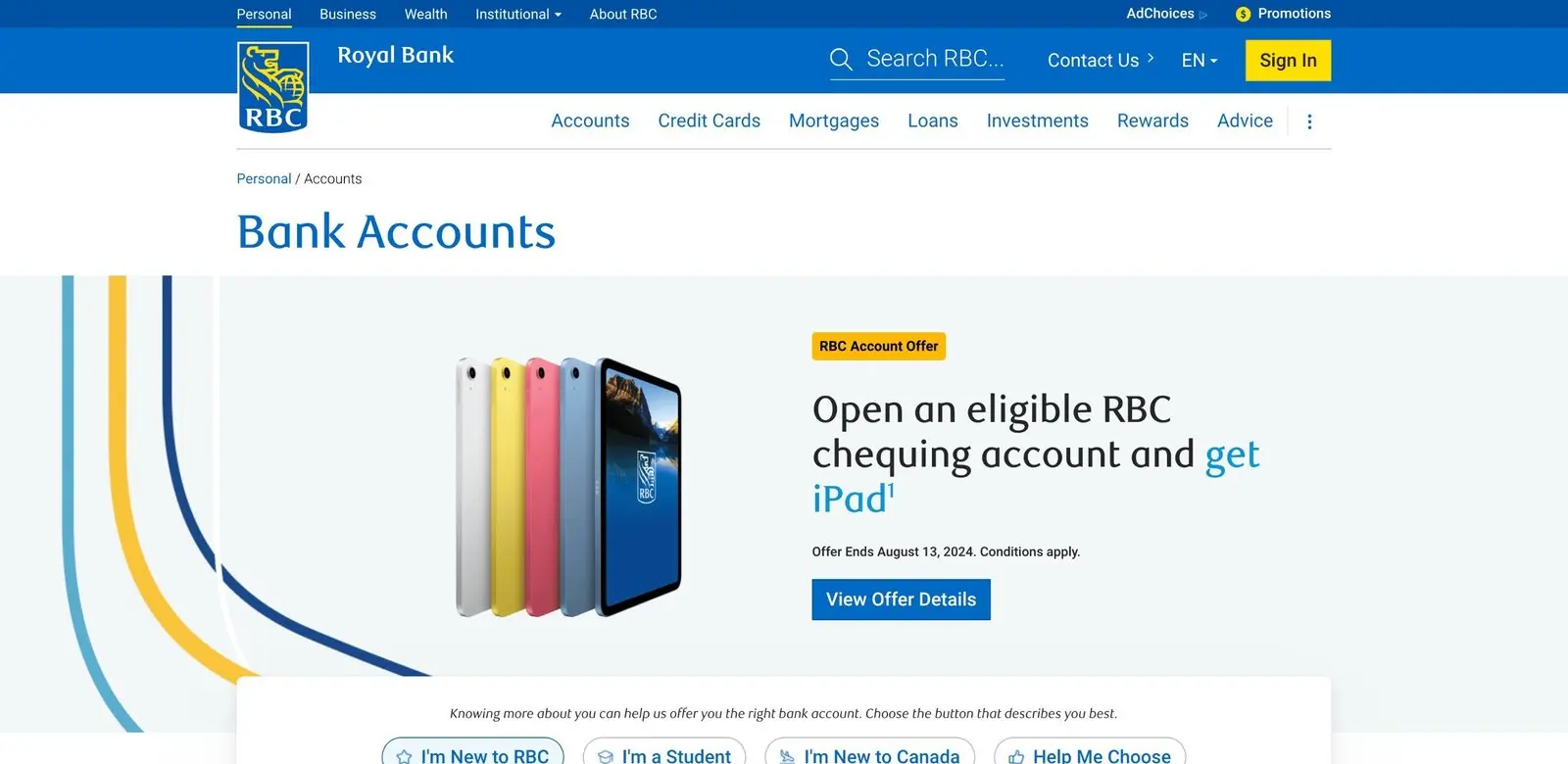Click the magnifying glass search icon
Viewport: 1568px width, 764px height.
pyautogui.click(x=841, y=60)
